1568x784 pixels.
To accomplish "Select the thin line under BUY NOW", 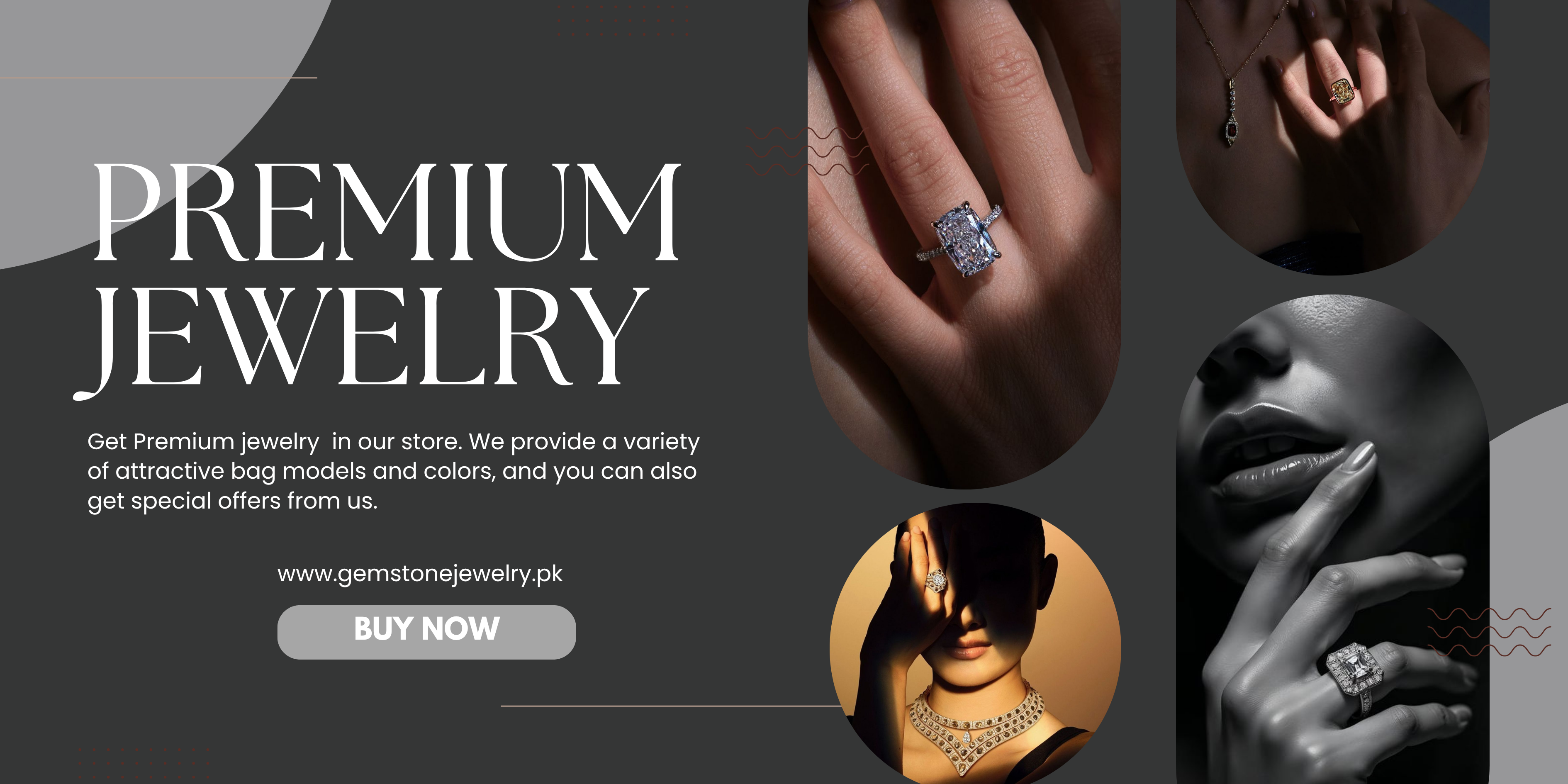I will pos(671,706).
